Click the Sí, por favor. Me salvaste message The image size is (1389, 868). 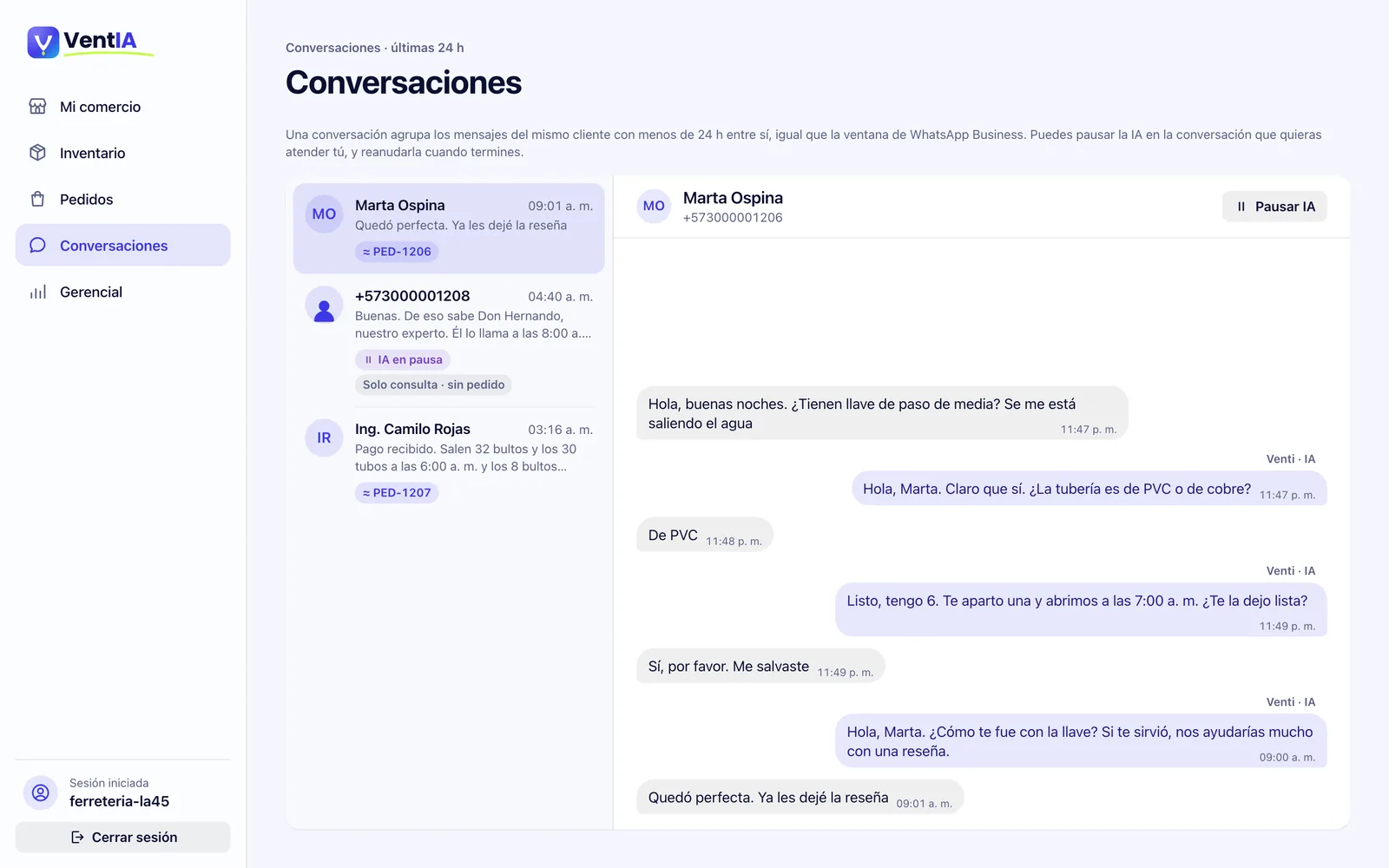tap(760, 666)
